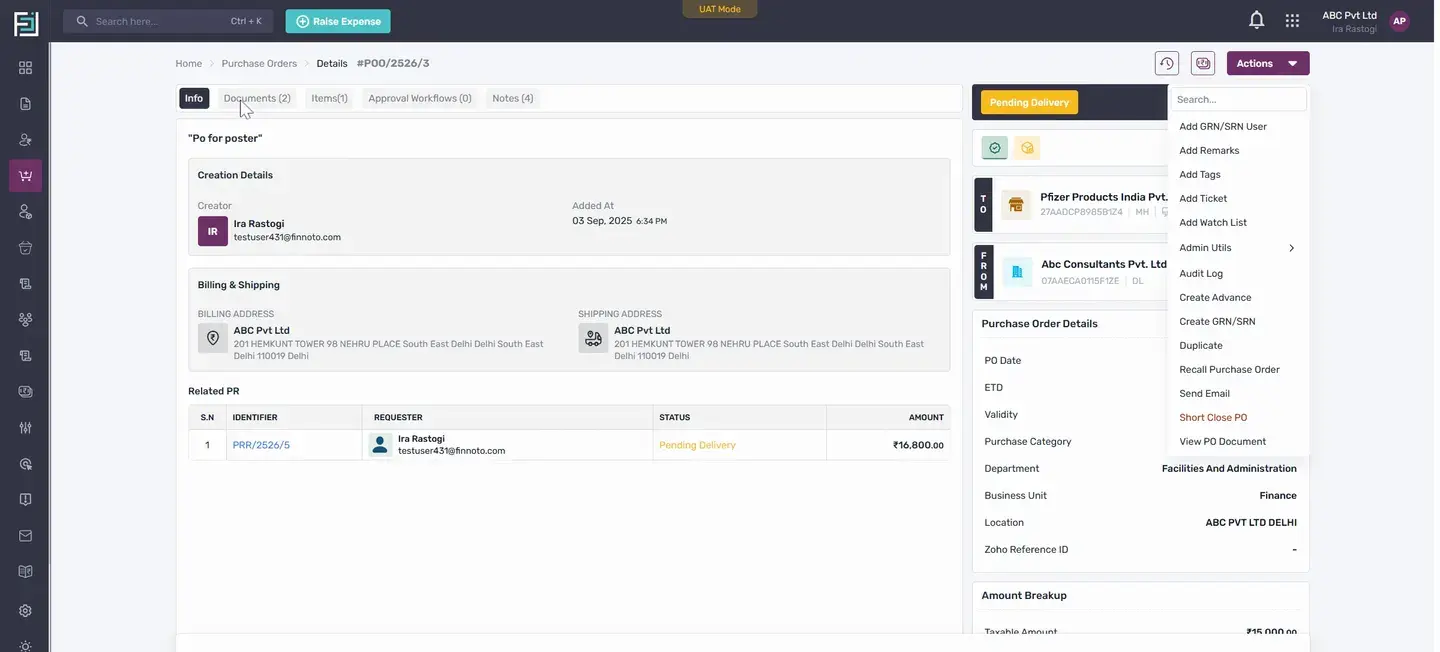Click Abc Consultants Pvt. Ltd name
This screenshot has width=1440, height=652.
click(x=1104, y=264)
